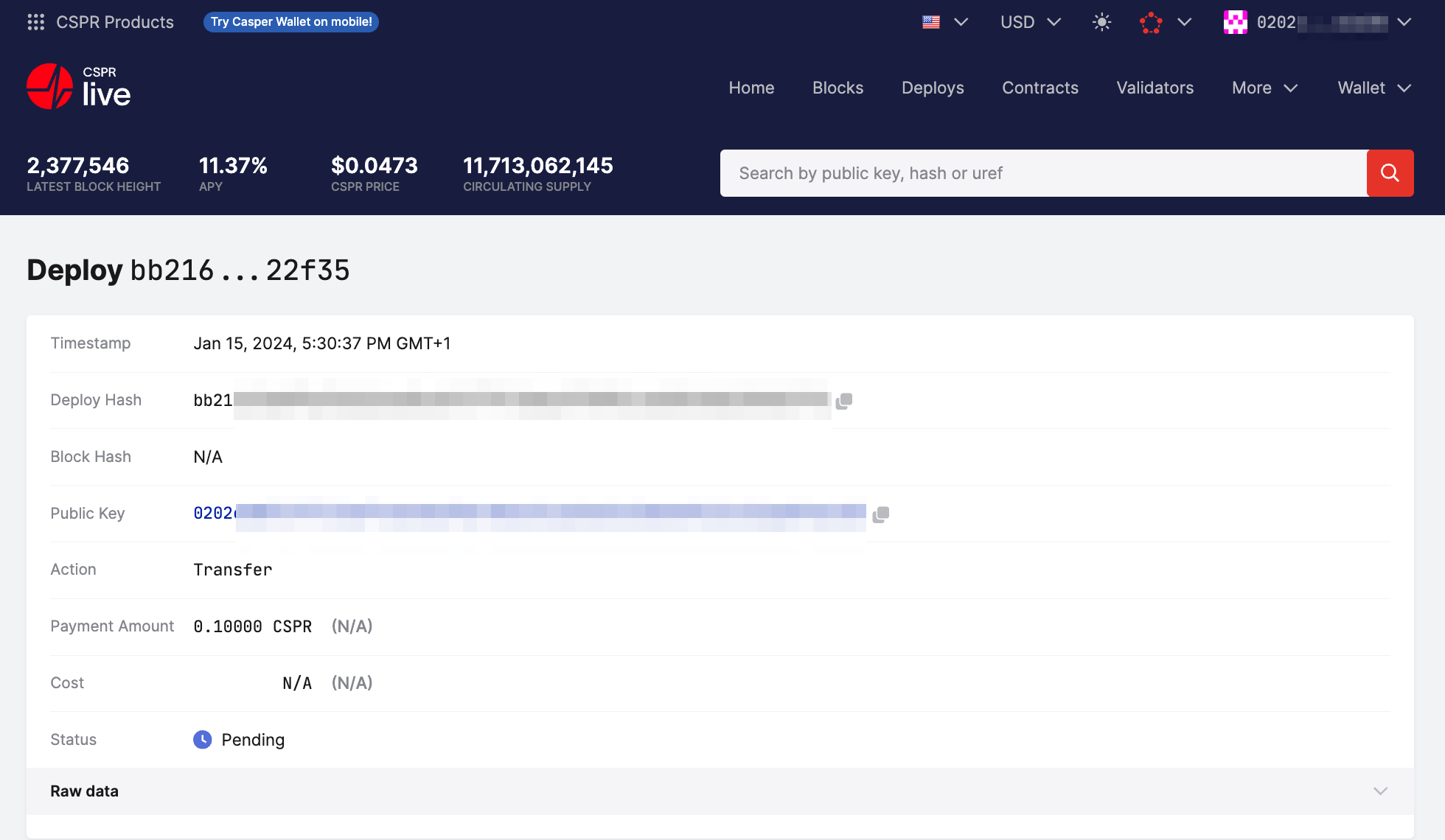Click the Pending status clock icon
This screenshot has height=840, width=1445.
[202, 740]
